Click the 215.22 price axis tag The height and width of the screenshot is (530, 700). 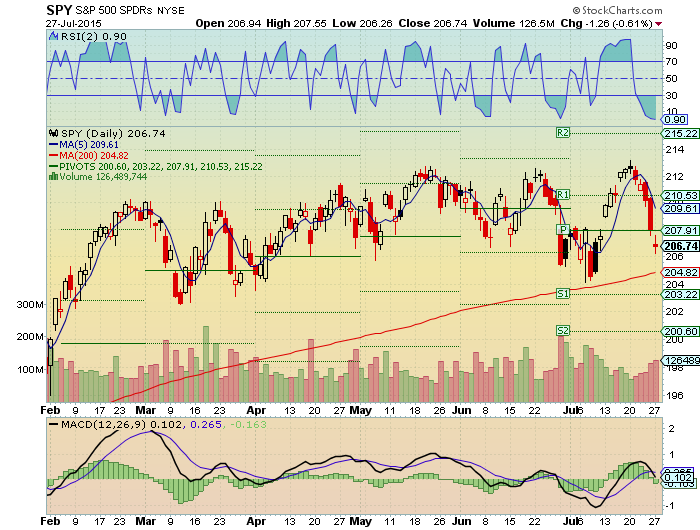[x=681, y=134]
